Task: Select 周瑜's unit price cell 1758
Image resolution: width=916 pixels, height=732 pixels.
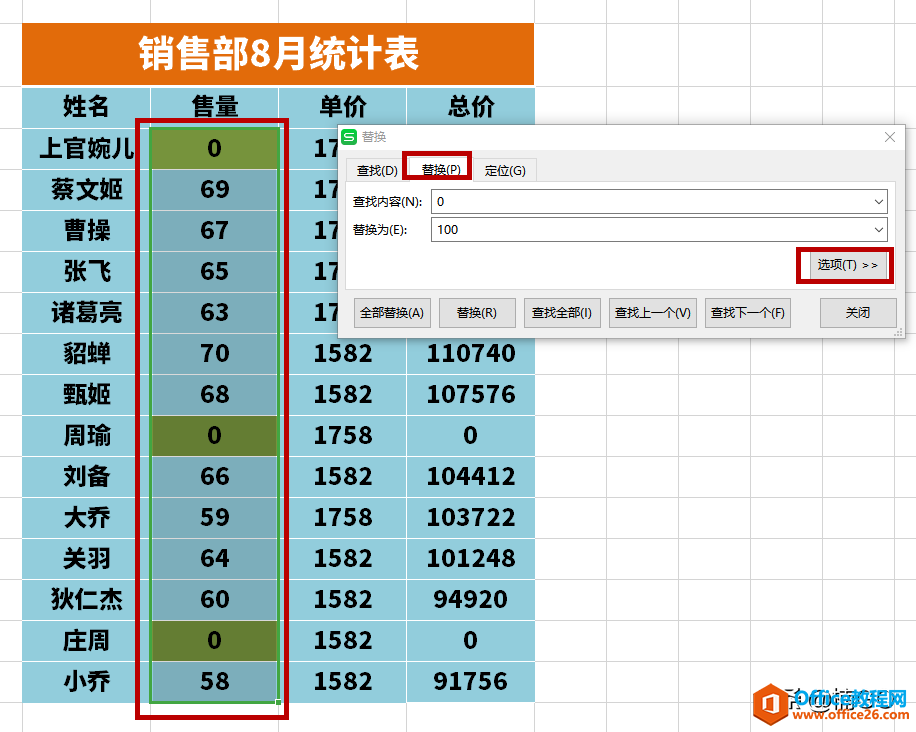Action: (x=342, y=435)
